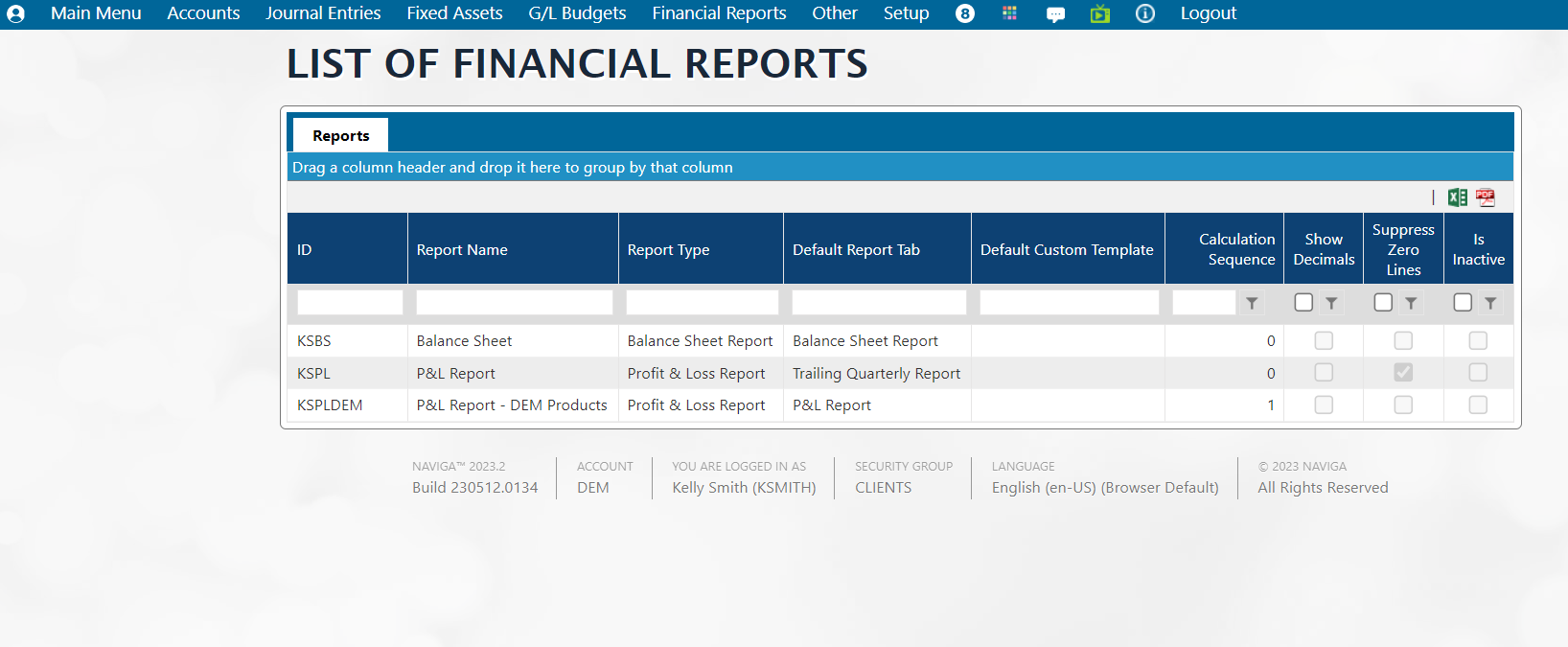Open the Is Inactive filter funnel menu

coord(1490,303)
